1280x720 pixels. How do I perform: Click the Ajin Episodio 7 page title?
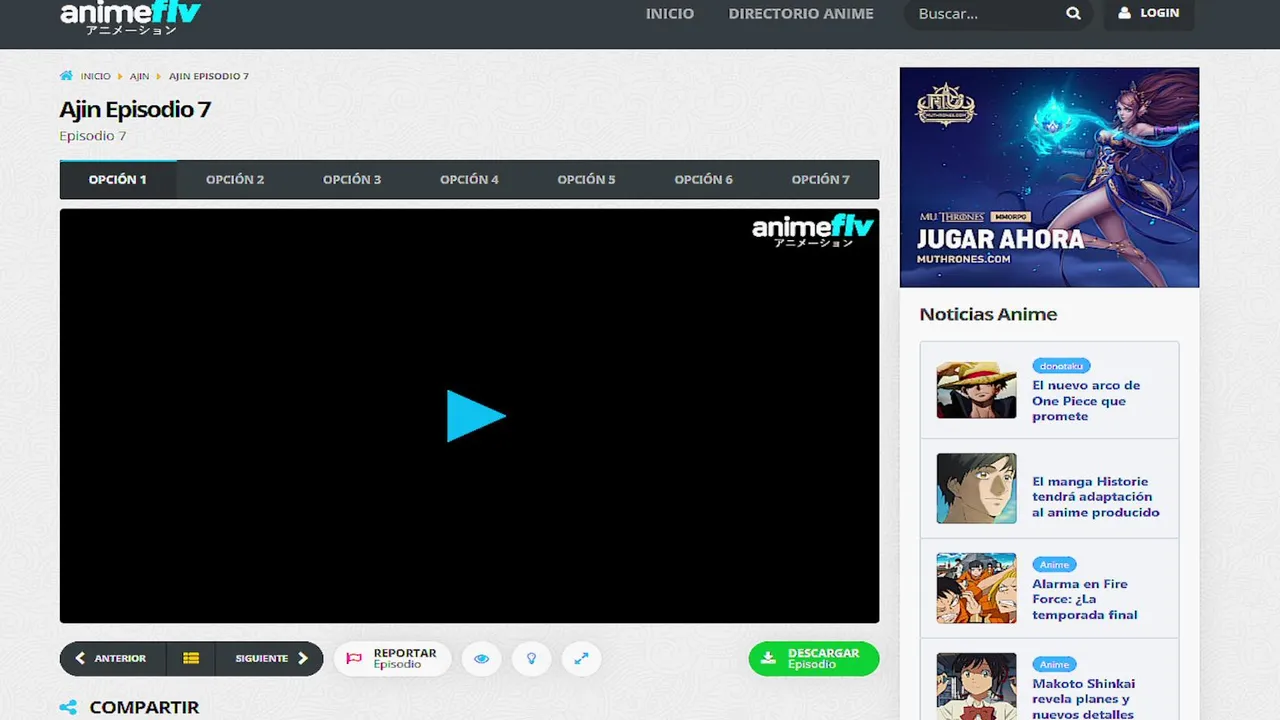click(x=135, y=109)
